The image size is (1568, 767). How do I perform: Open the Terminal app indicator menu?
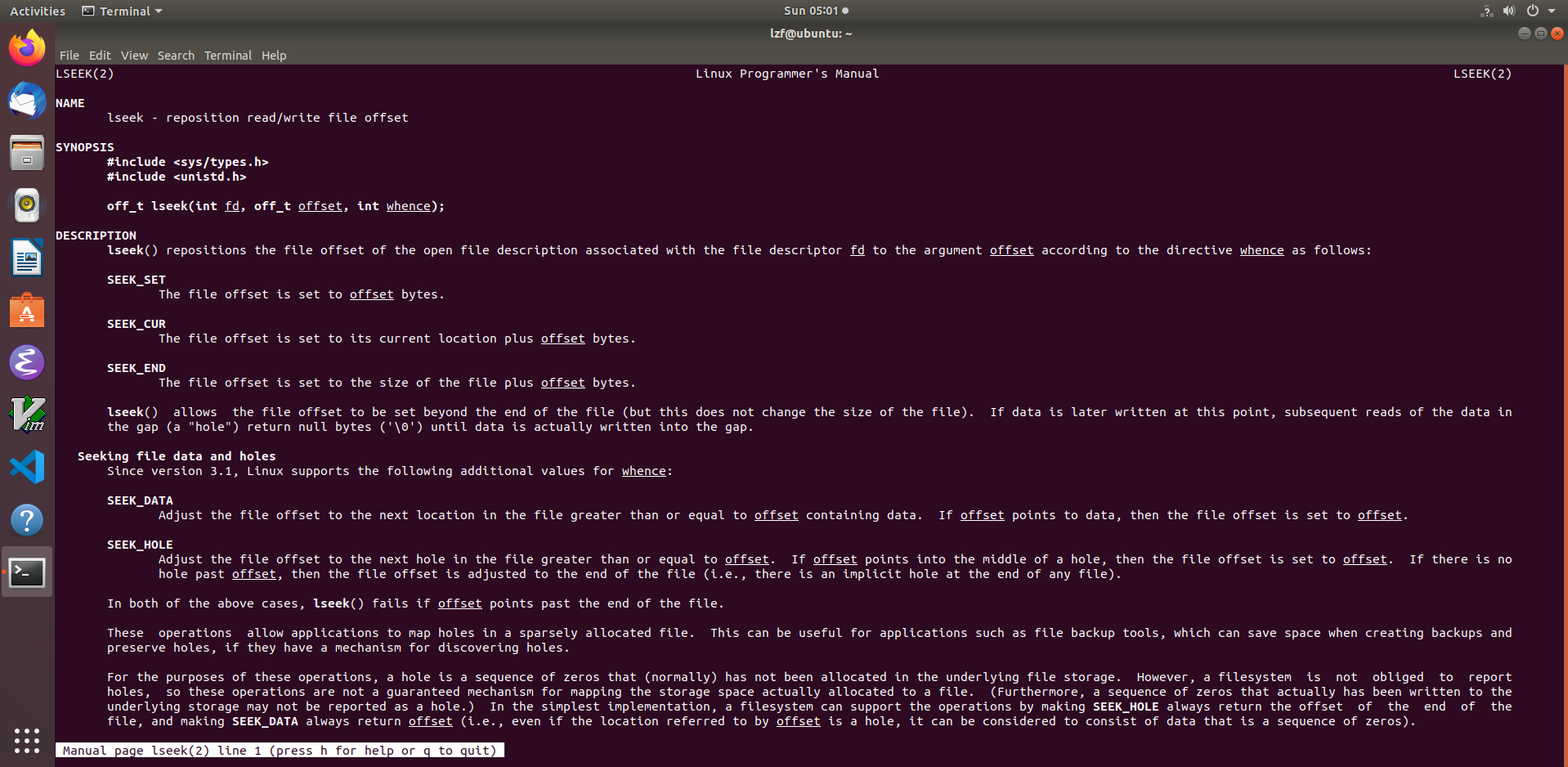[121, 11]
